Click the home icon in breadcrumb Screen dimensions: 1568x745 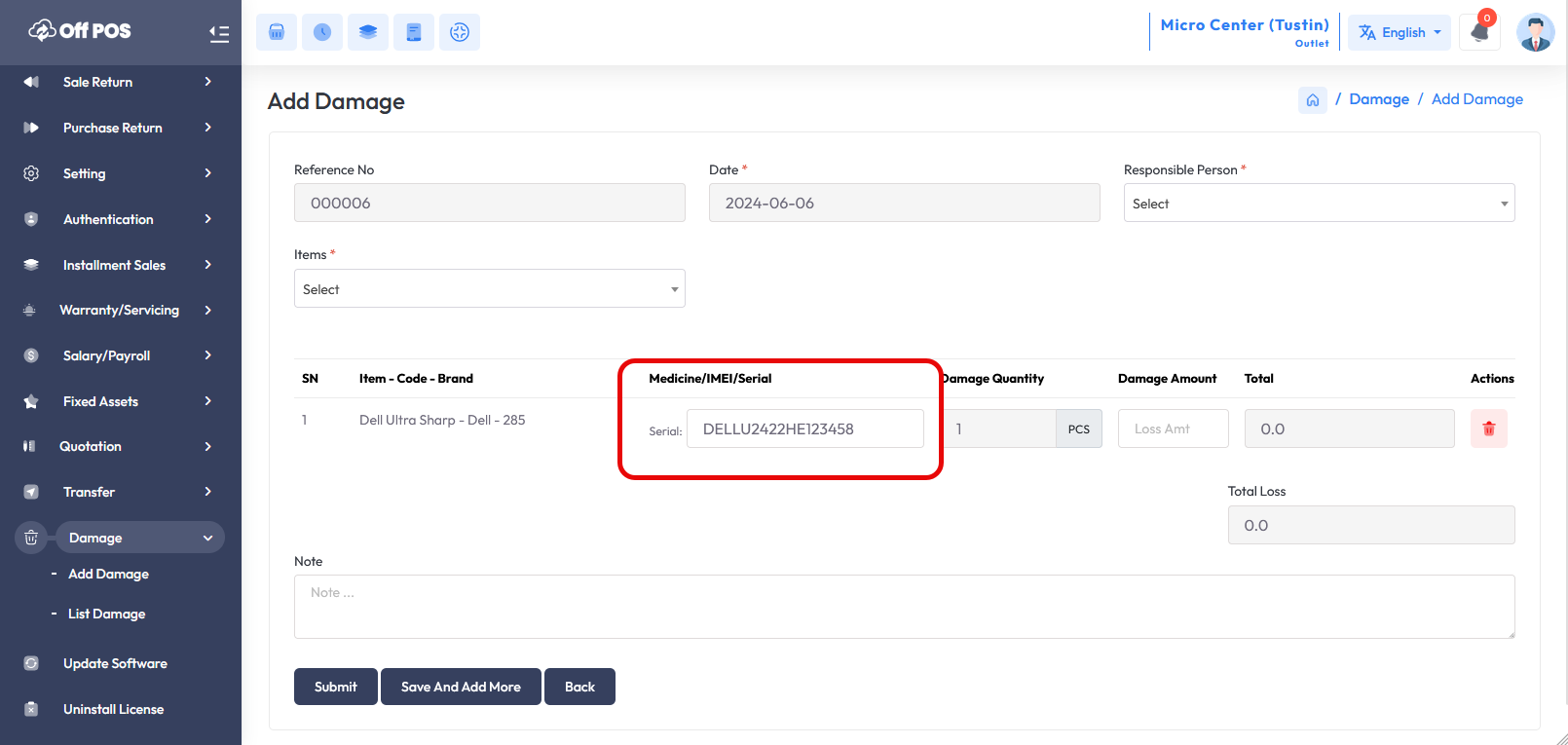[1312, 99]
